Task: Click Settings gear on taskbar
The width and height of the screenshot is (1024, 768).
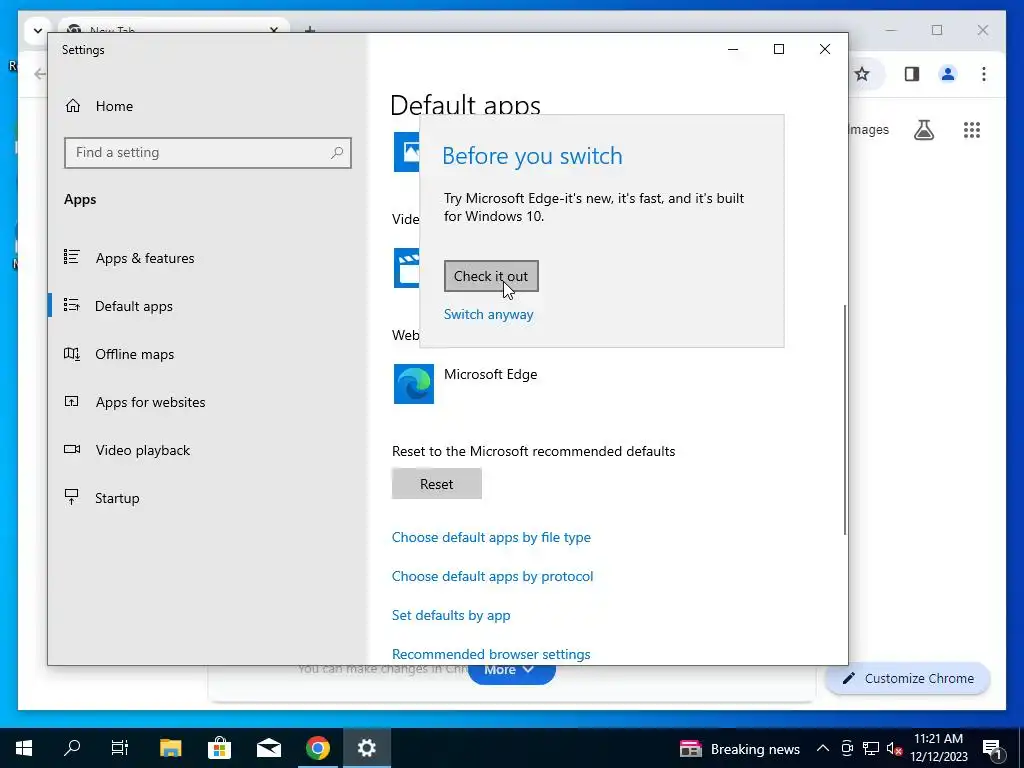Action: [x=366, y=748]
